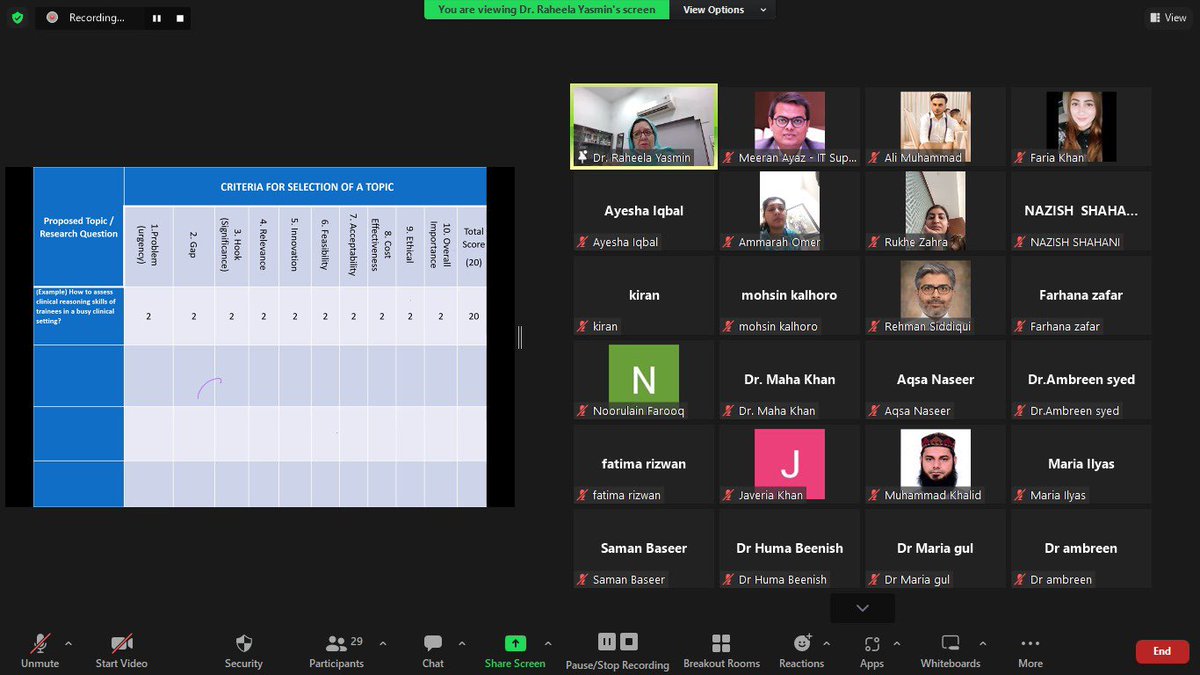Click the total score '20' cell
Viewport: 1200px width, 675px height.
click(x=473, y=316)
